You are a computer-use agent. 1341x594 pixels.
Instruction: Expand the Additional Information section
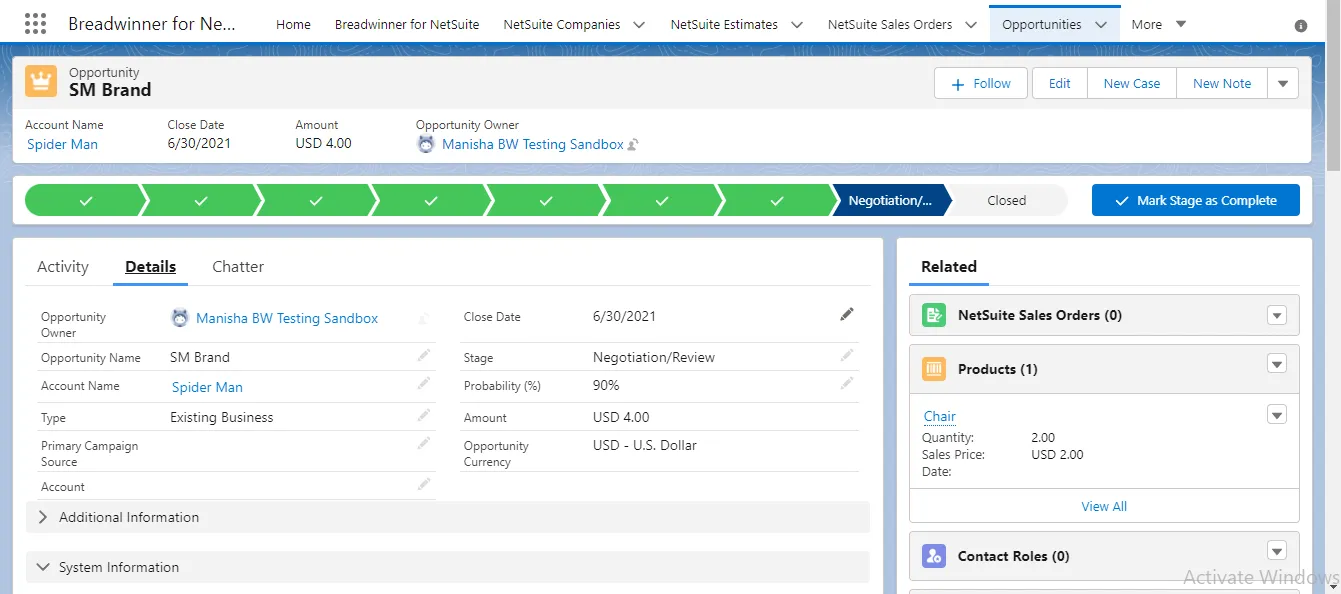pos(448,517)
